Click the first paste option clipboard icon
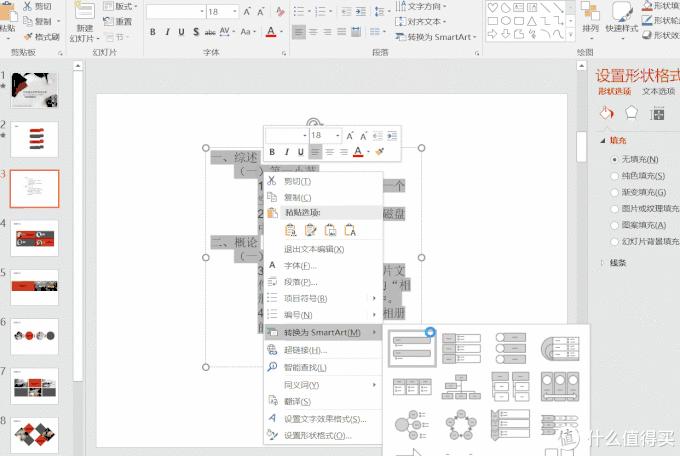Screen dimensions: 680x456 coord(291,230)
